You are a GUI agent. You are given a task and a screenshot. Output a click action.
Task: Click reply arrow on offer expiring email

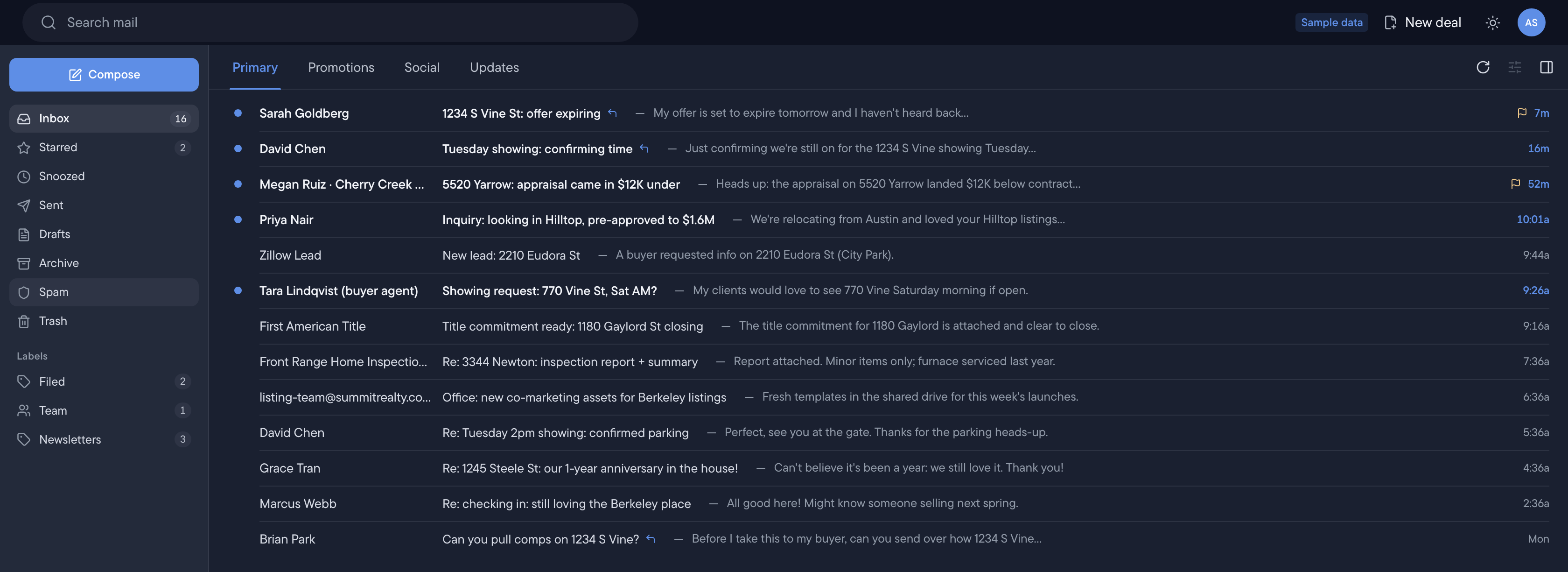pos(612,113)
